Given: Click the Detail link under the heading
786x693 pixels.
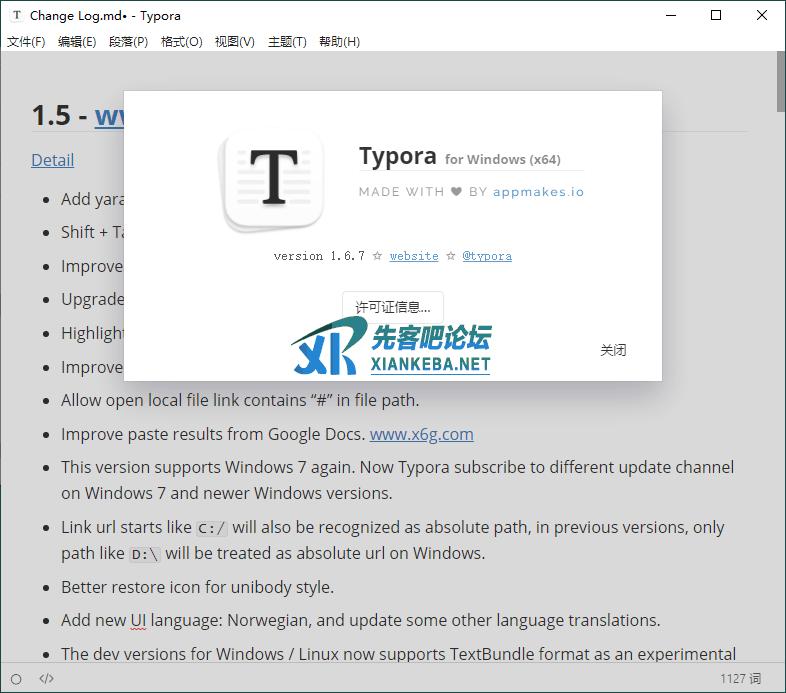Looking at the screenshot, I should pos(52,160).
